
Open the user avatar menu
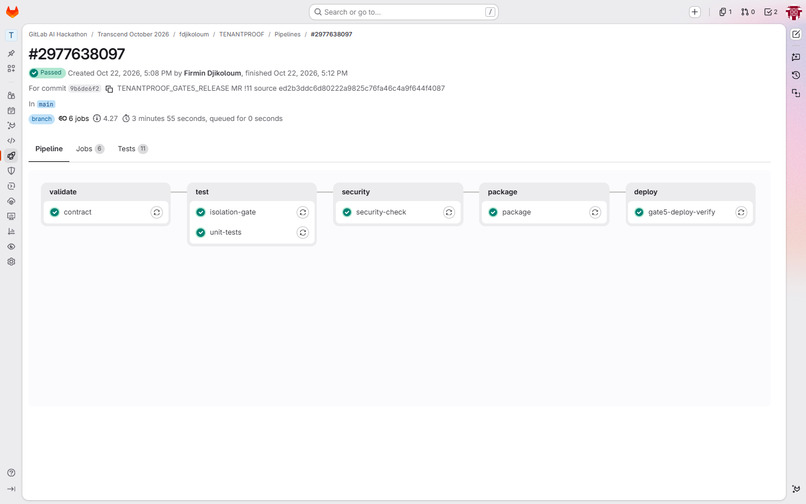point(794,12)
